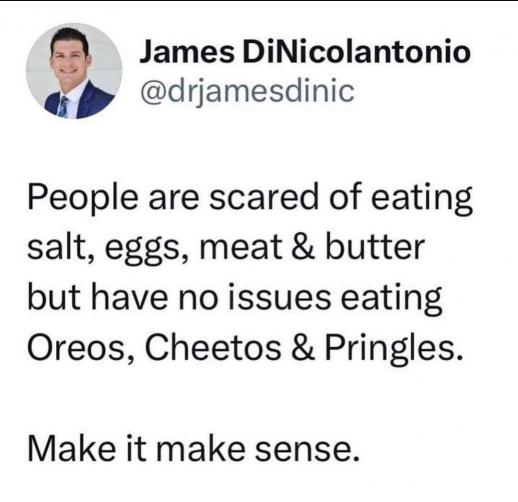Open James DiNicolantonio's profile picture
Viewport: 518px width, 502px height.
[74, 71]
